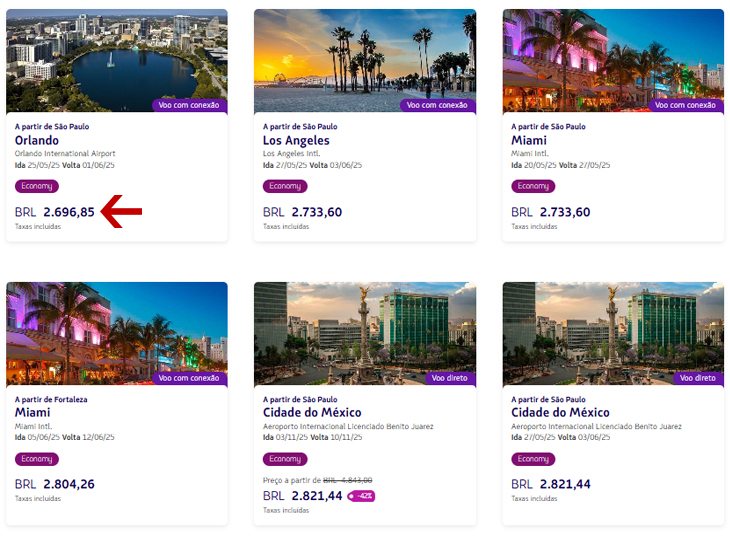Image resolution: width=730 pixels, height=538 pixels.
Task: Open the Orlando destination title
Action: [37, 141]
